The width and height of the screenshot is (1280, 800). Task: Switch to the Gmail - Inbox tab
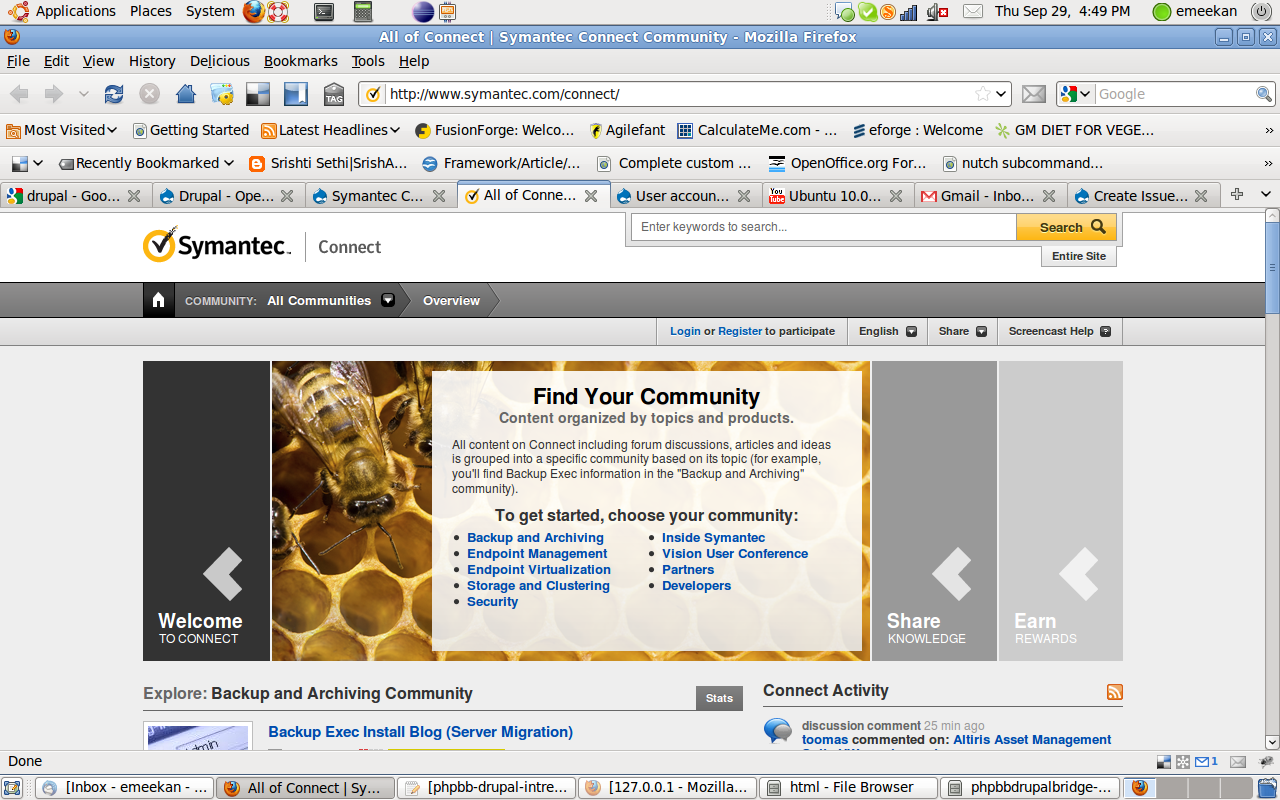[990, 195]
